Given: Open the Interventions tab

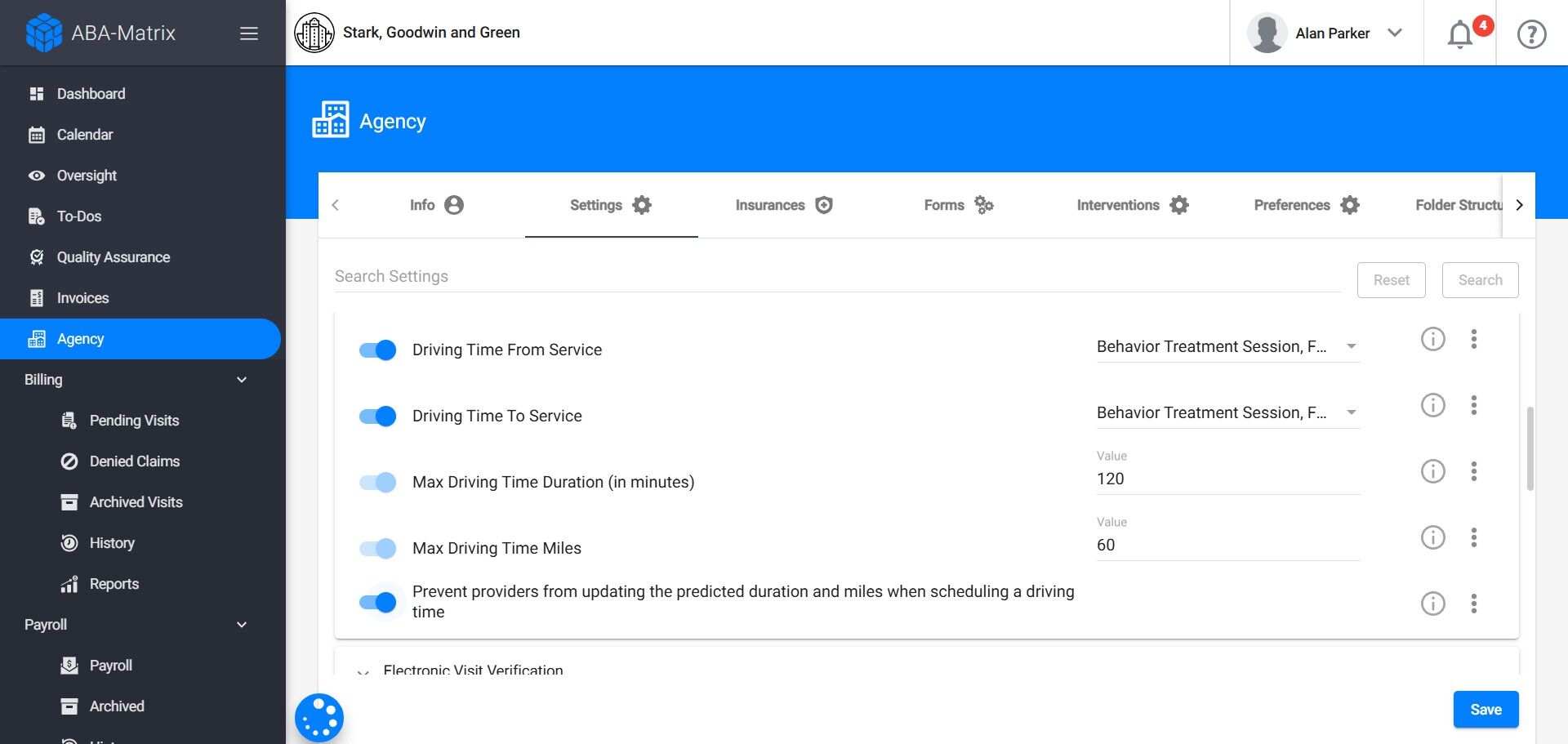Looking at the screenshot, I should [1132, 205].
